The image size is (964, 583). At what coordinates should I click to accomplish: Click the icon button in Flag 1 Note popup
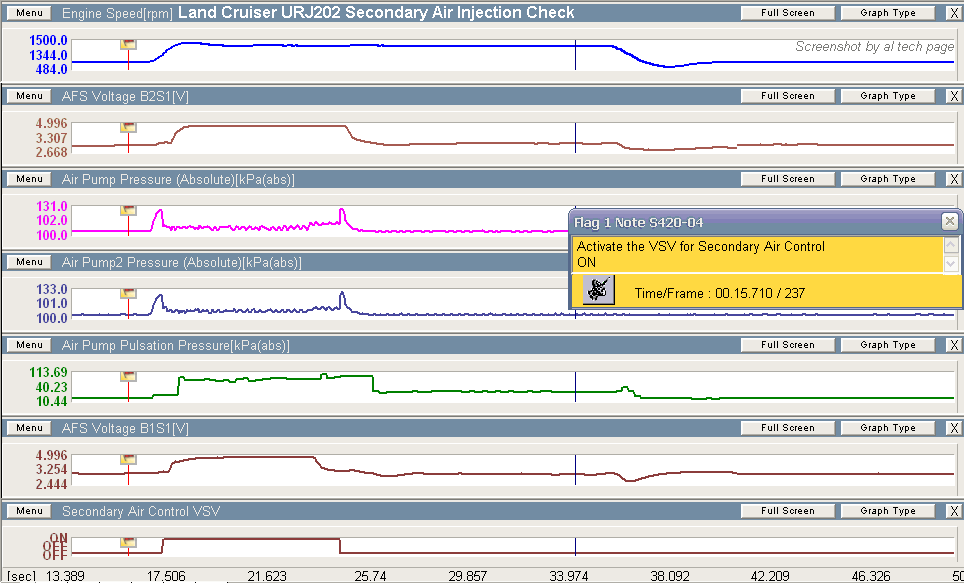(598, 290)
